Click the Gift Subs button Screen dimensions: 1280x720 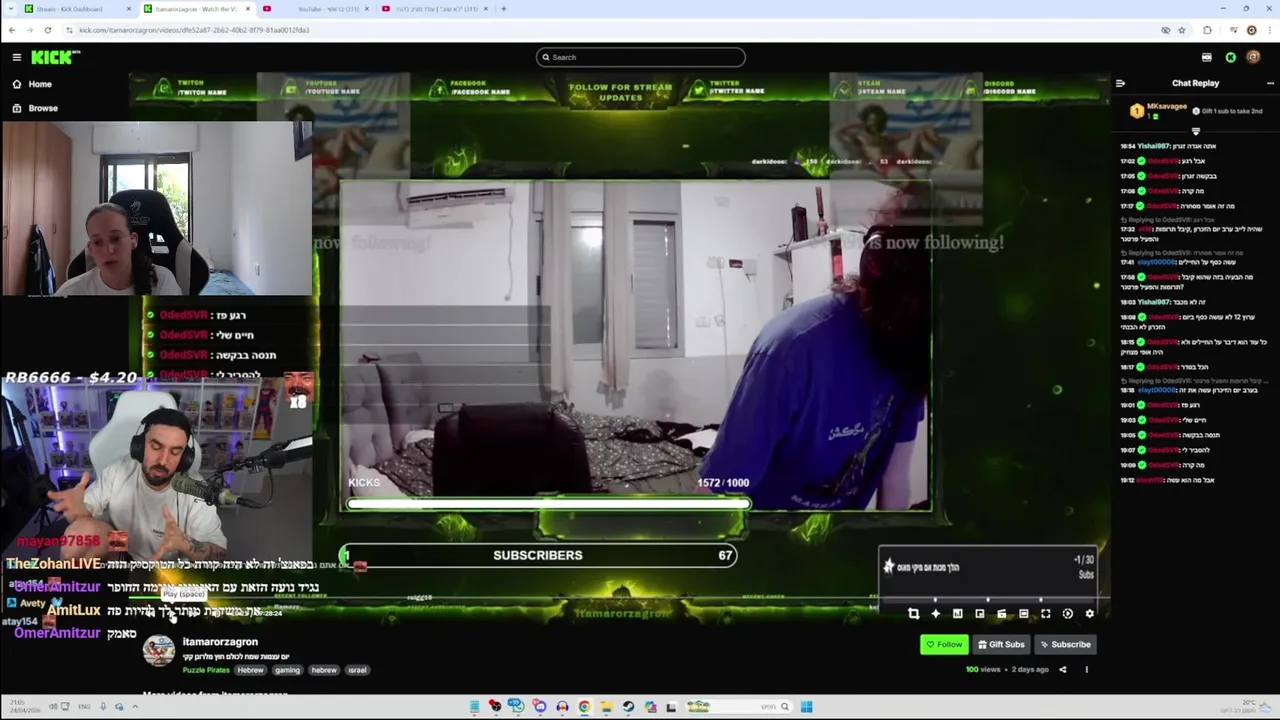coord(1001,645)
